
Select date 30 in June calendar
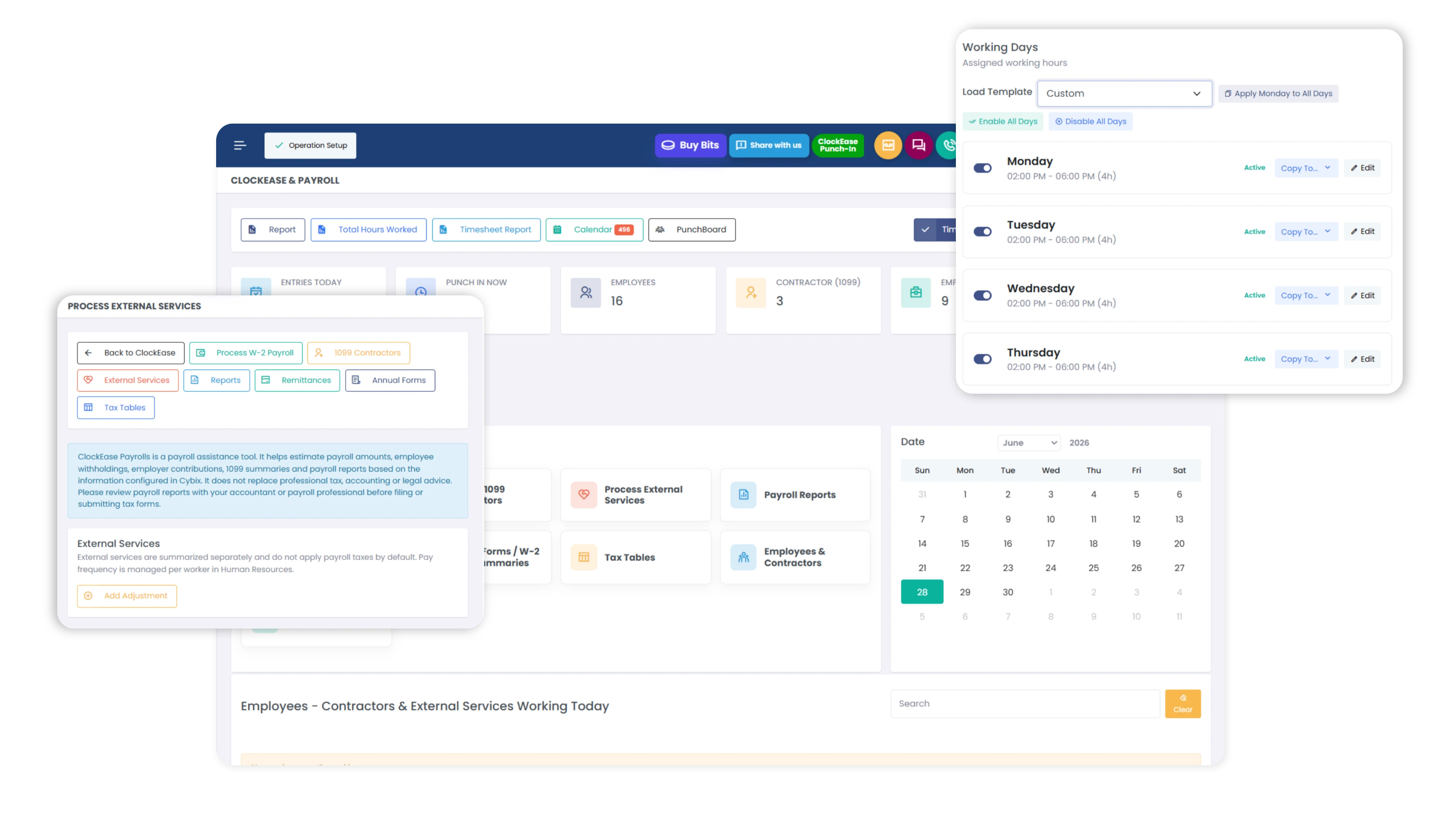pyautogui.click(x=1008, y=592)
